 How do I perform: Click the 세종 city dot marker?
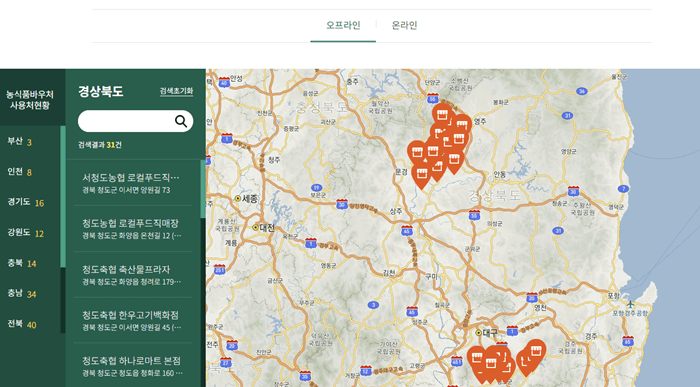click(x=238, y=199)
